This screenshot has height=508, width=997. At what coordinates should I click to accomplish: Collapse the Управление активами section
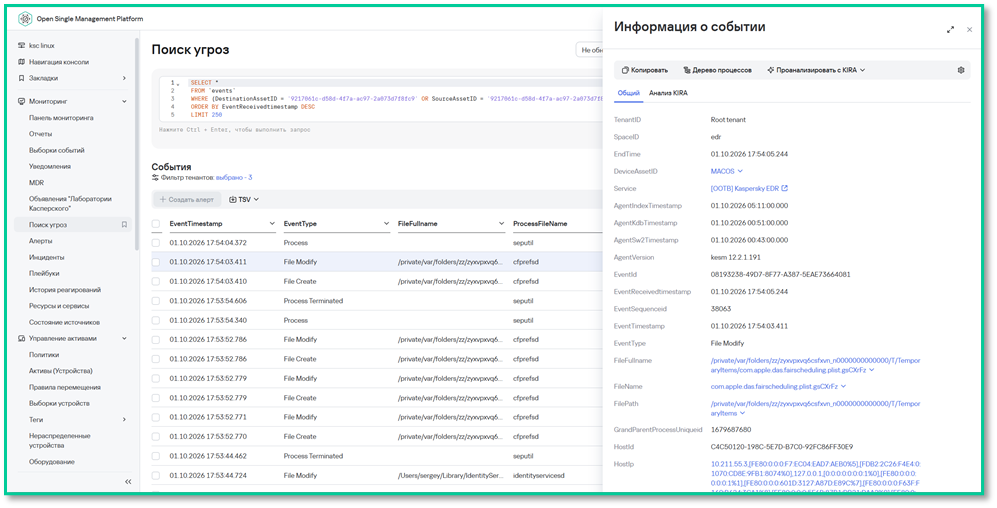[124, 339]
